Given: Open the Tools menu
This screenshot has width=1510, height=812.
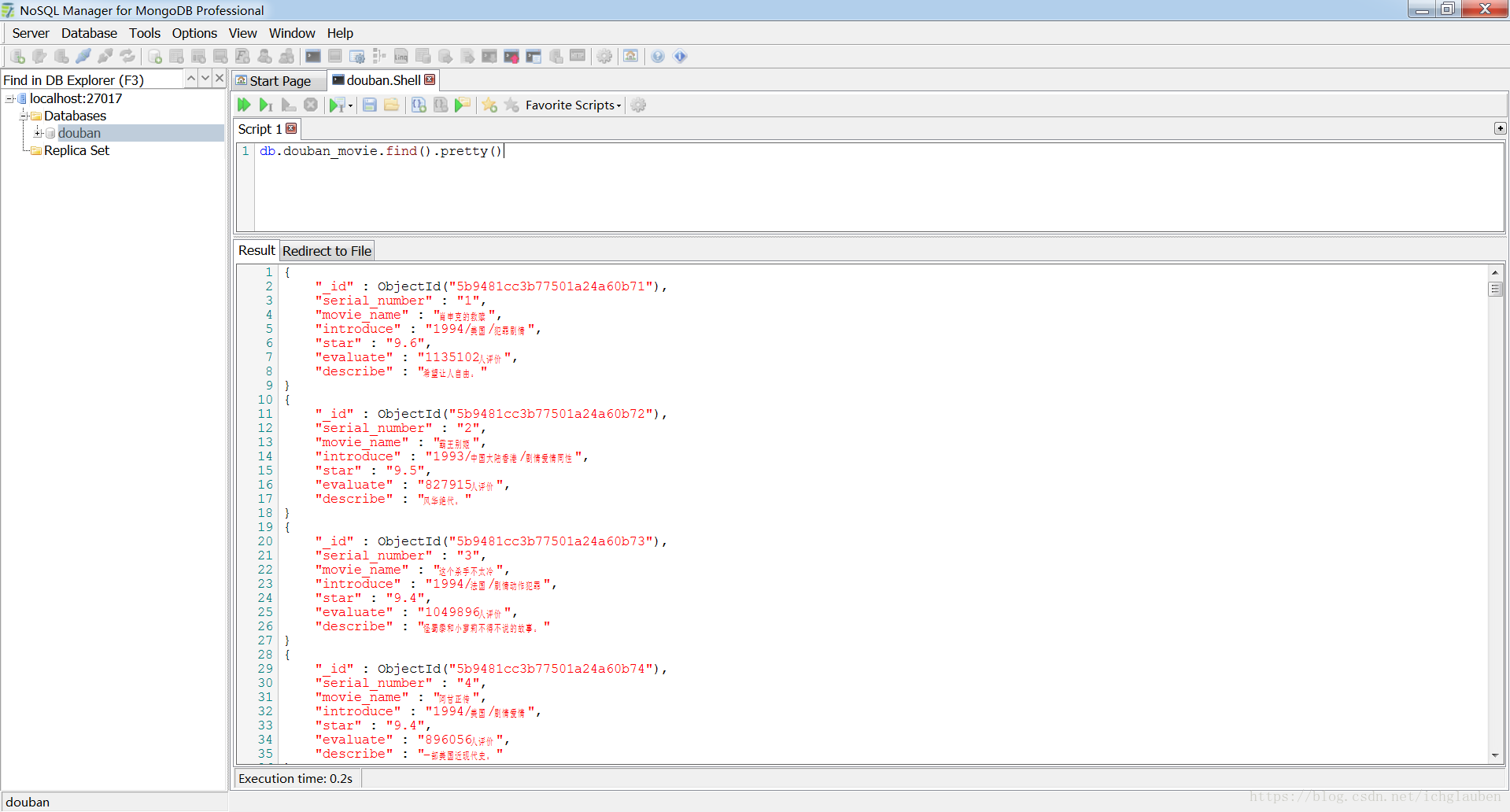Looking at the screenshot, I should [145, 33].
